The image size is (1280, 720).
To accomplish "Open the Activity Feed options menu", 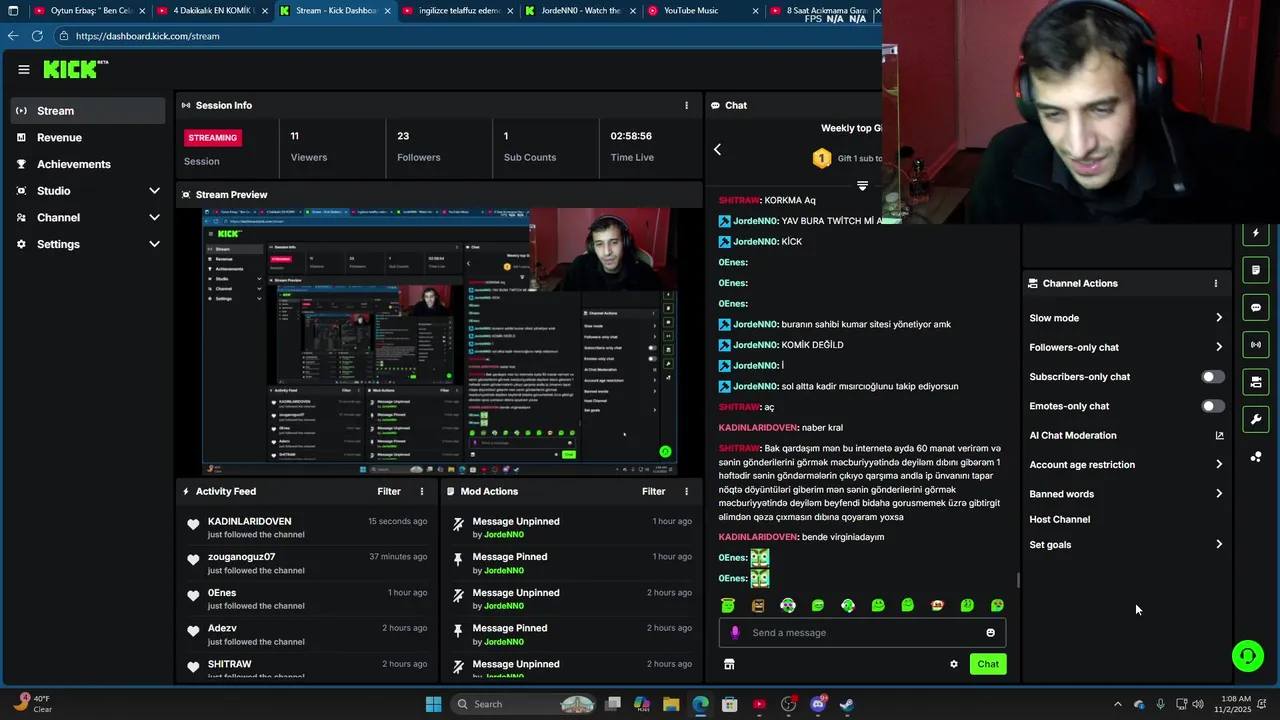I will 422,491.
